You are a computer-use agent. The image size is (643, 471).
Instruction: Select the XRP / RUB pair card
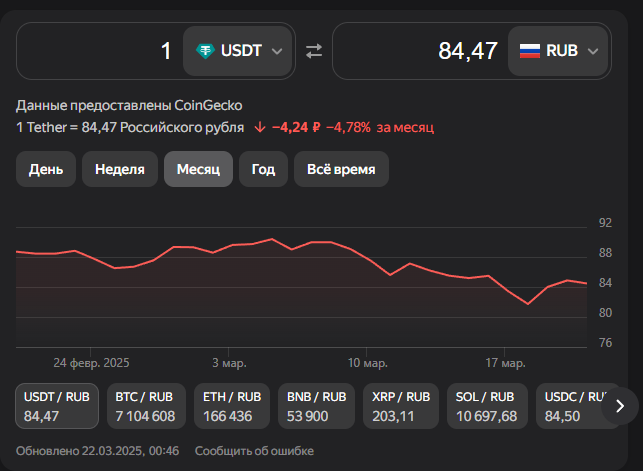pyautogui.click(x=401, y=406)
